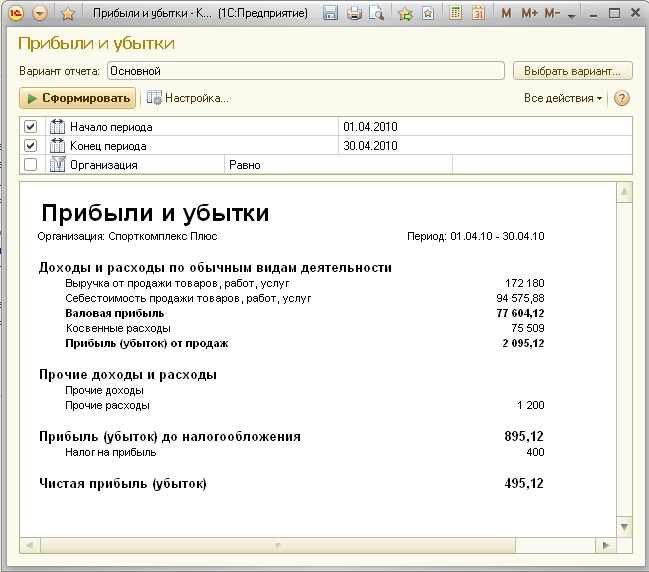Viewport: 649px width, 572px height.
Task: Save the report with the floppy disk icon
Action: tap(330, 13)
